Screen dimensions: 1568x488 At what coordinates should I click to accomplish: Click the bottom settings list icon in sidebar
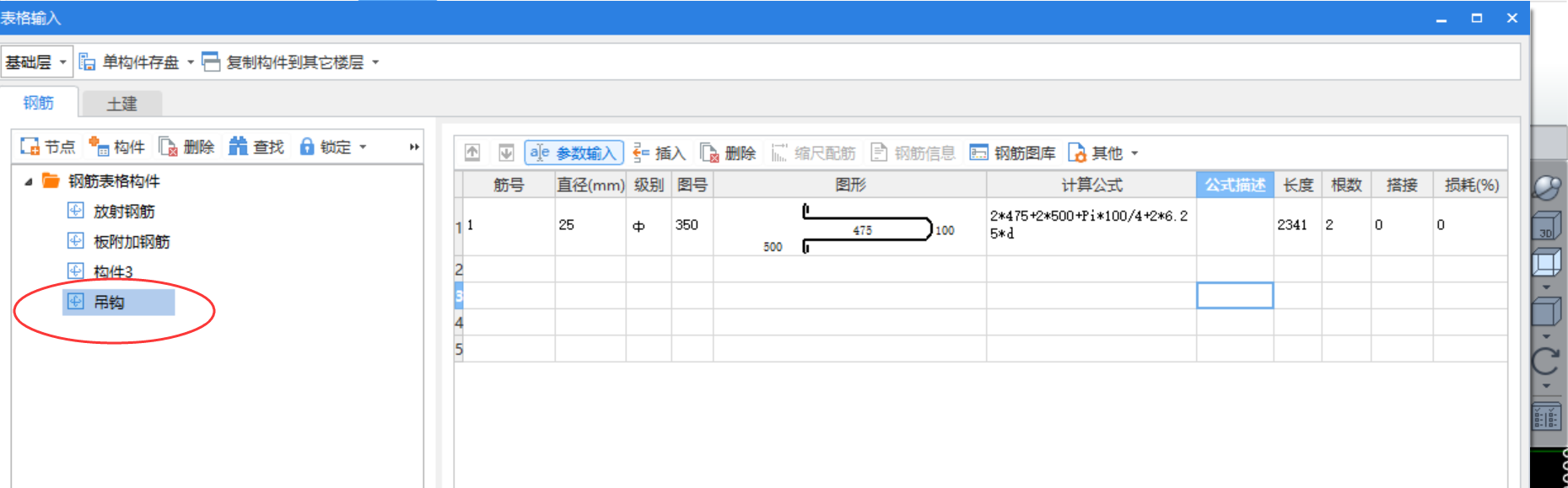tap(1546, 416)
